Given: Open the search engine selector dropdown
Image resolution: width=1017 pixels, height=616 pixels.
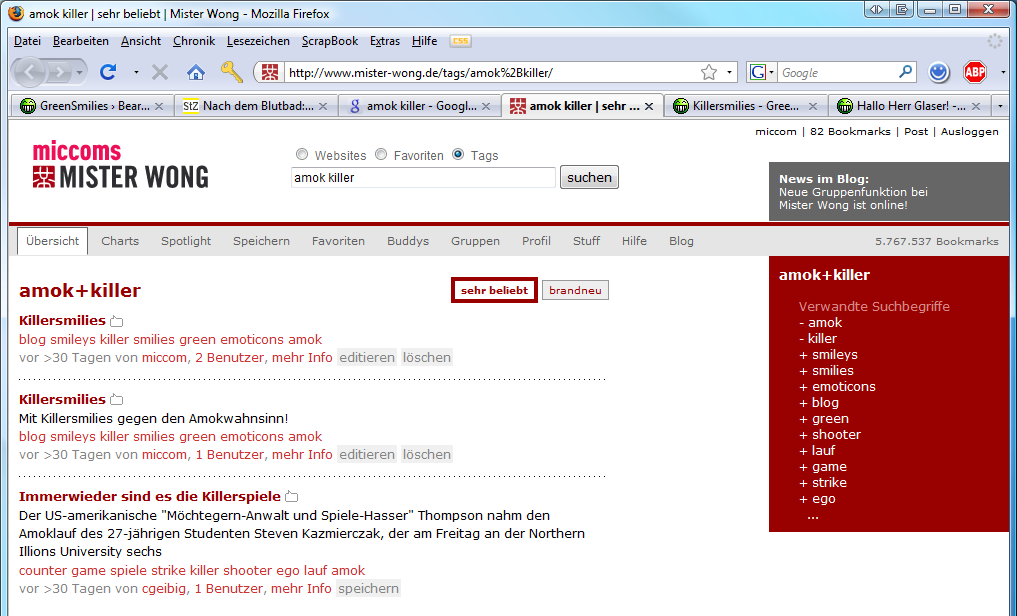Looking at the screenshot, I should click(771, 73).
